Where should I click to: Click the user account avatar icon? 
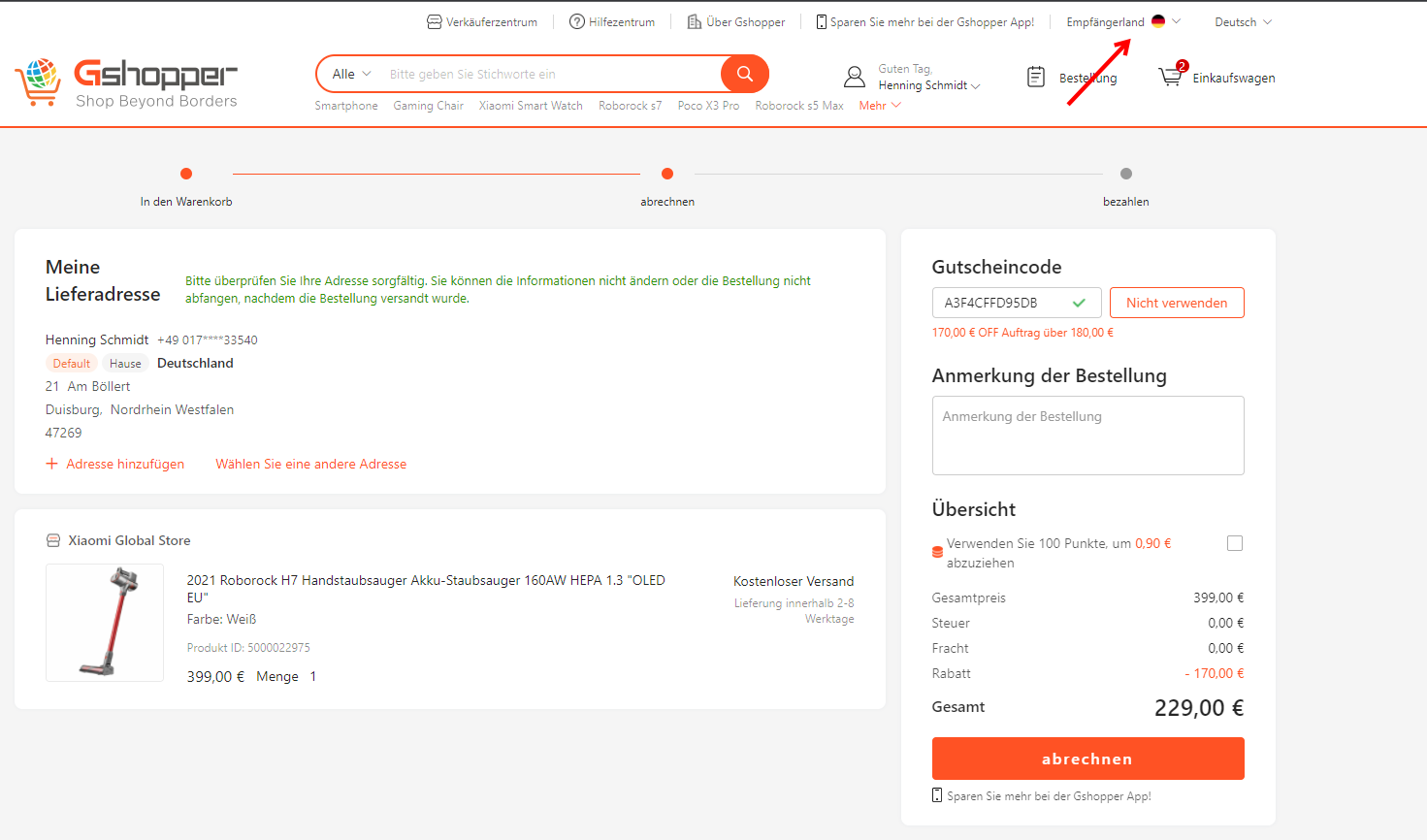[855, 77]
